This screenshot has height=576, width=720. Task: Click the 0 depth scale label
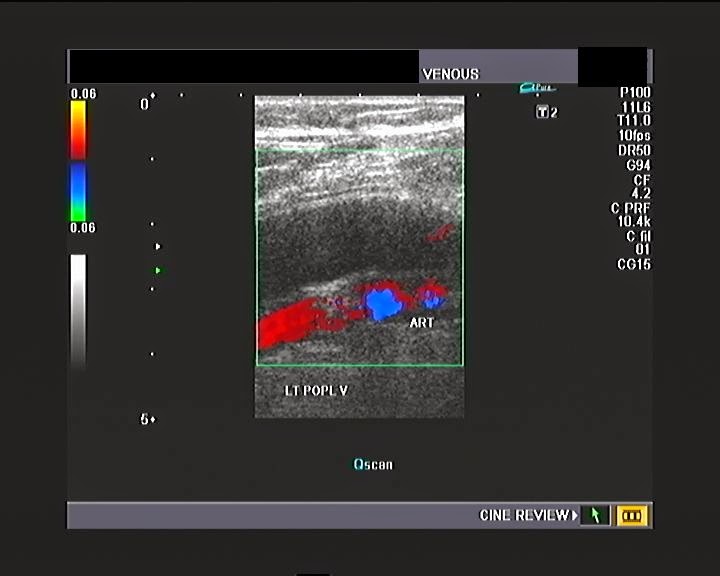click(144, 105)
